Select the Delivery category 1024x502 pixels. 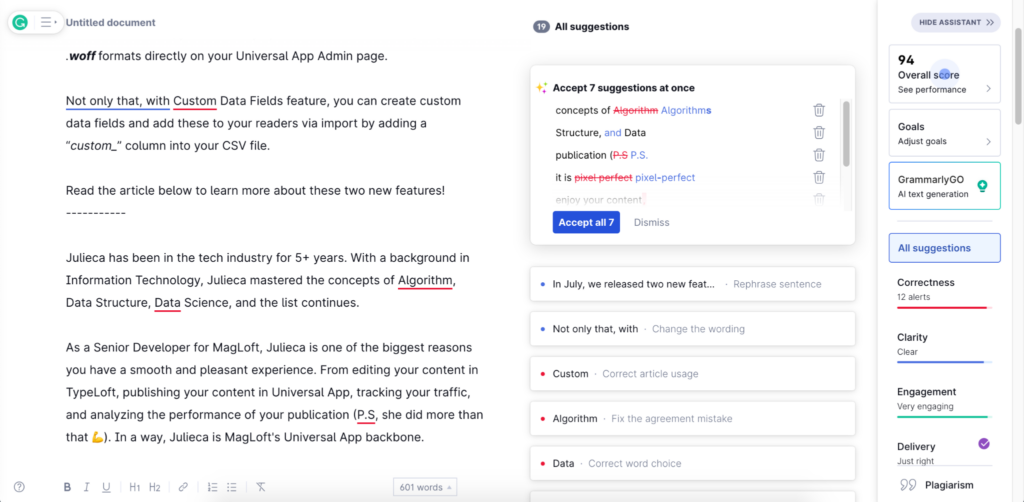(944, 453)
